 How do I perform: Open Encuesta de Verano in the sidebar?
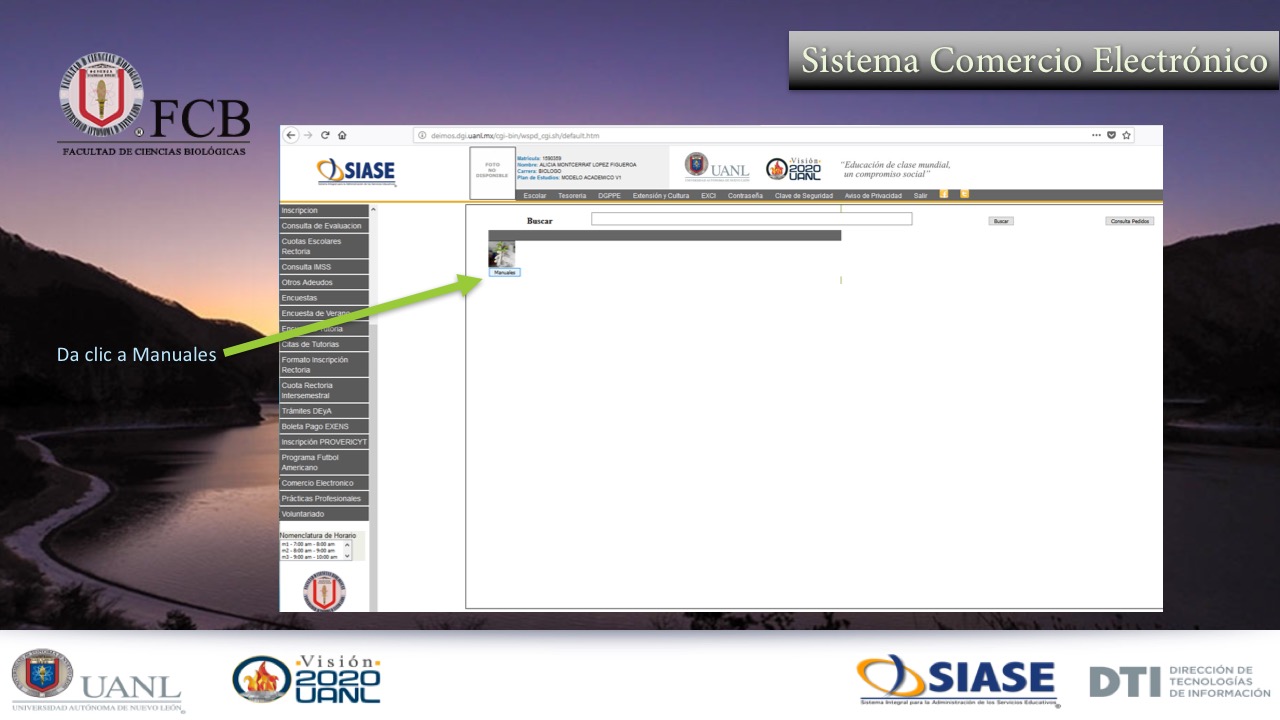324,313
